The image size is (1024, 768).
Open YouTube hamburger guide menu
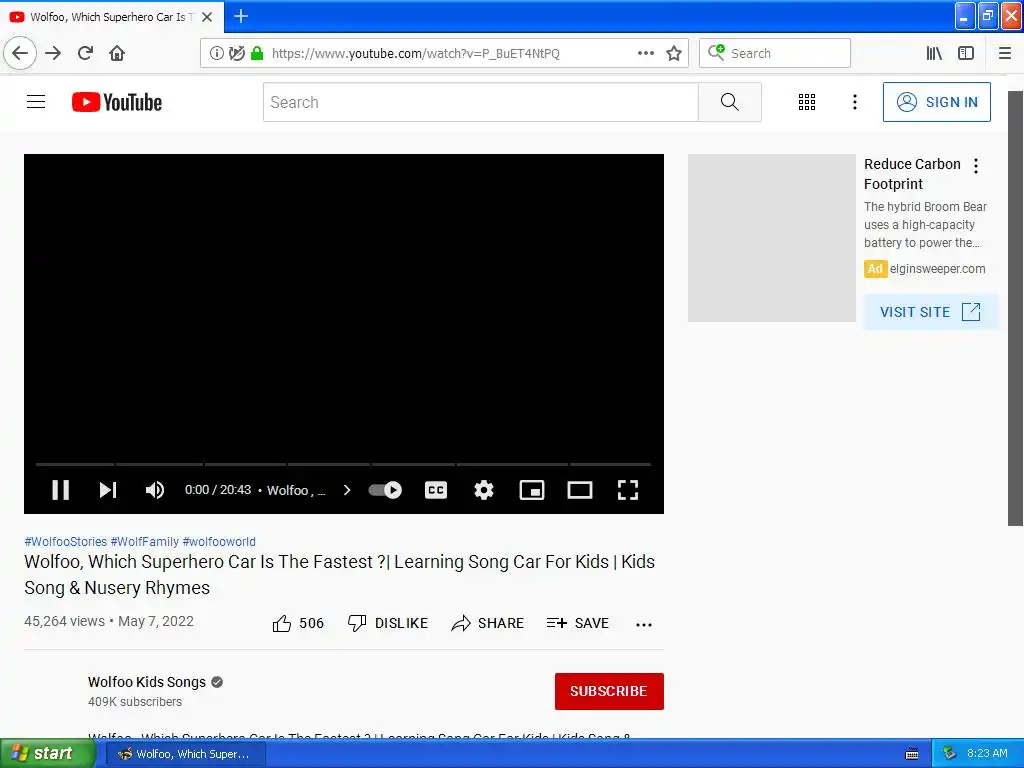(x=36, y=102)
